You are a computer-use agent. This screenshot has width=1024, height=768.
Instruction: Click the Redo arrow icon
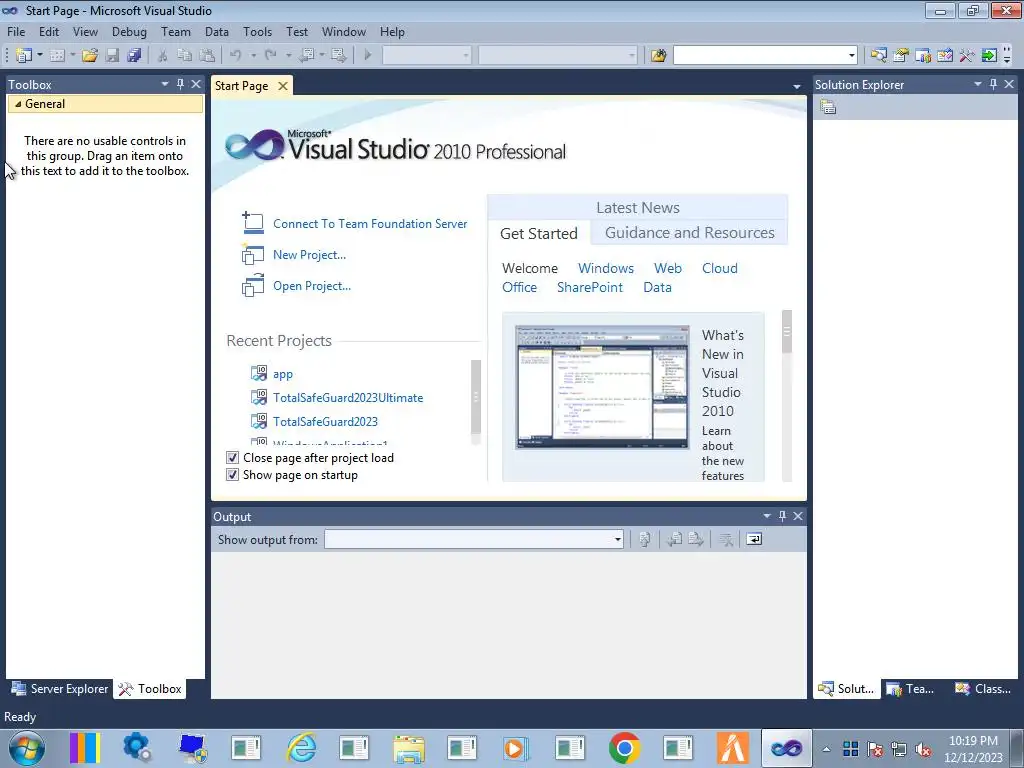coord(270,56)
